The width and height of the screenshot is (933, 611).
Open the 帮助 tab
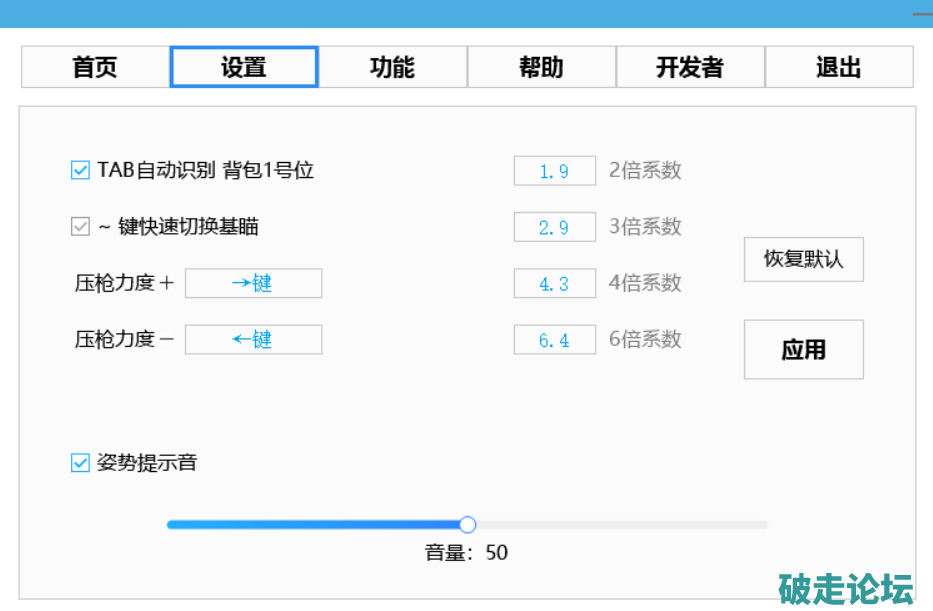click(541, 68)
